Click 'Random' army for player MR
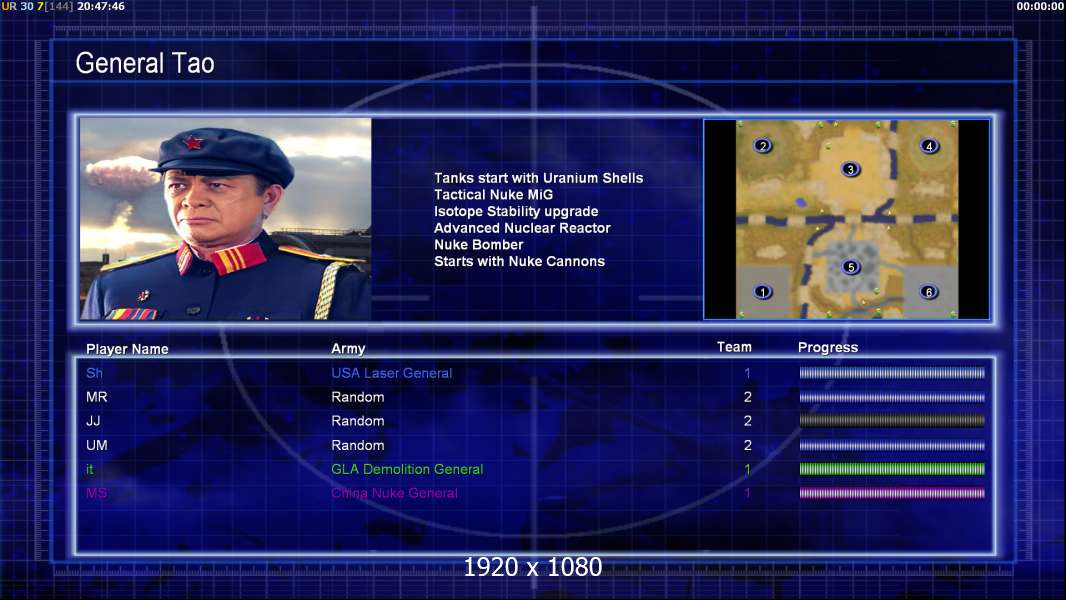The height and width of the screenshot is (600, 1066). 358,397
